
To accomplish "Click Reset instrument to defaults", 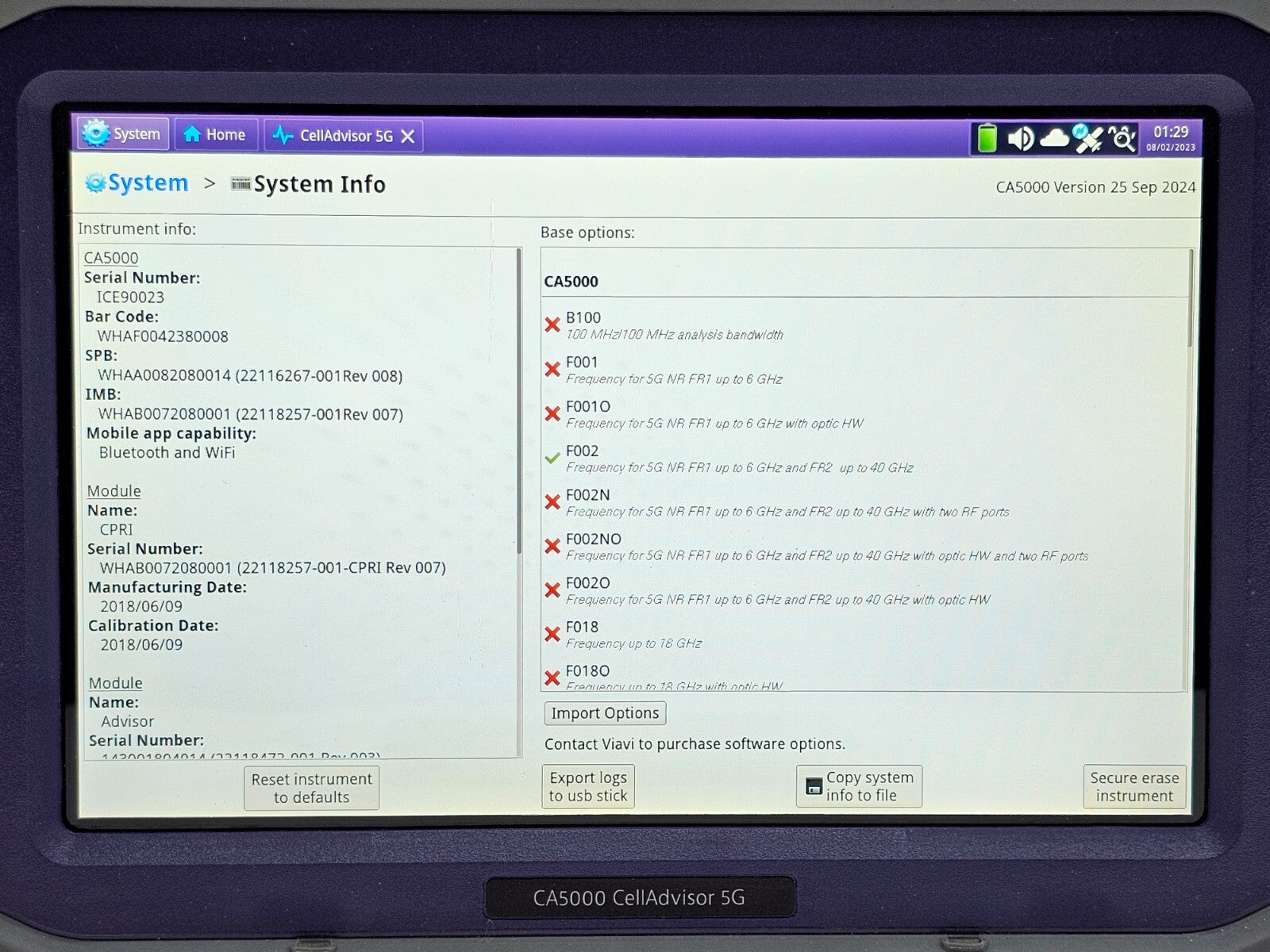I will pyautogui.click(x=311, y=788).
